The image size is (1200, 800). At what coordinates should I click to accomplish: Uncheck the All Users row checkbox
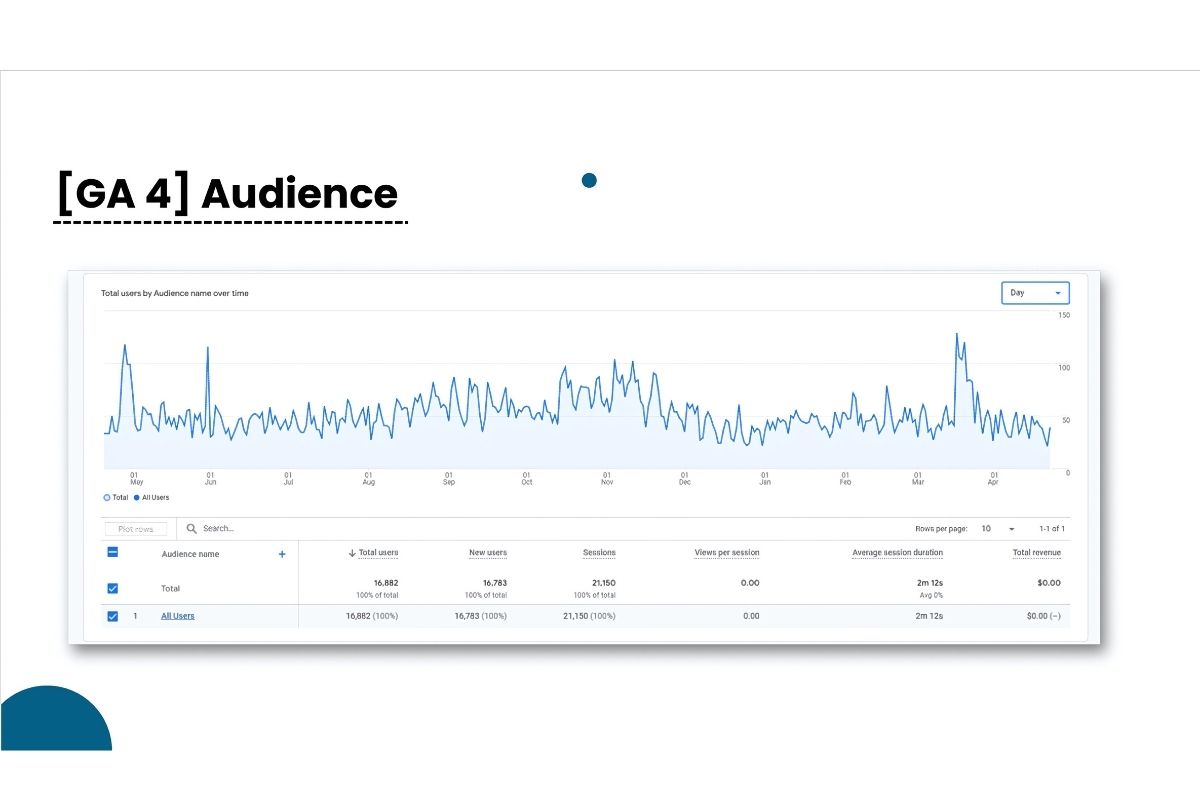[x=113, y=616]
